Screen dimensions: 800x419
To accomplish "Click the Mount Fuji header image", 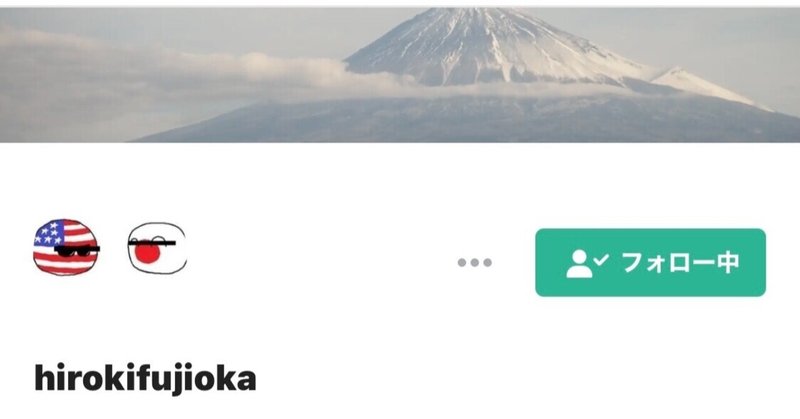I will click(x=400, y=75).
